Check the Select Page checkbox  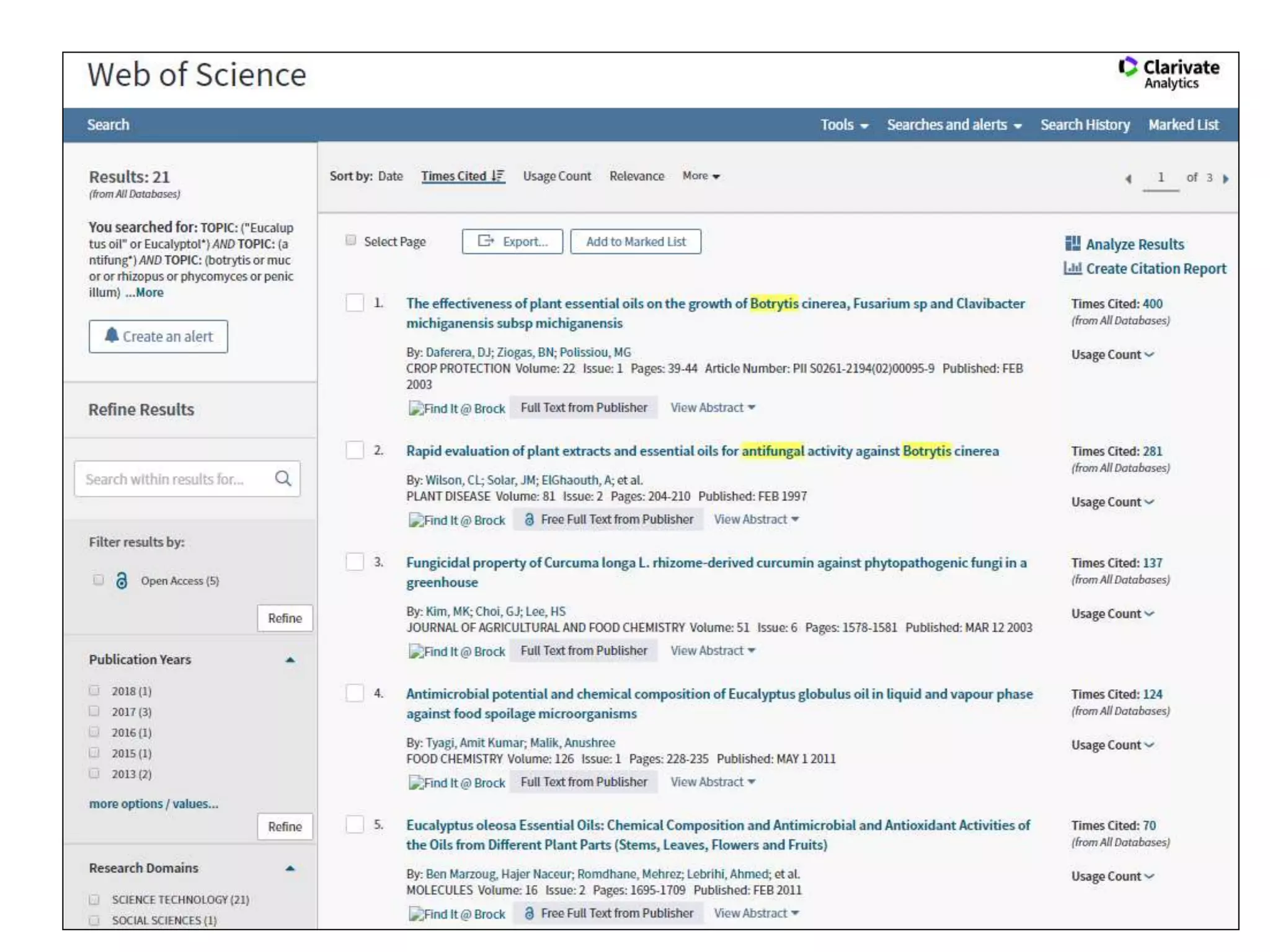point(351,240)
